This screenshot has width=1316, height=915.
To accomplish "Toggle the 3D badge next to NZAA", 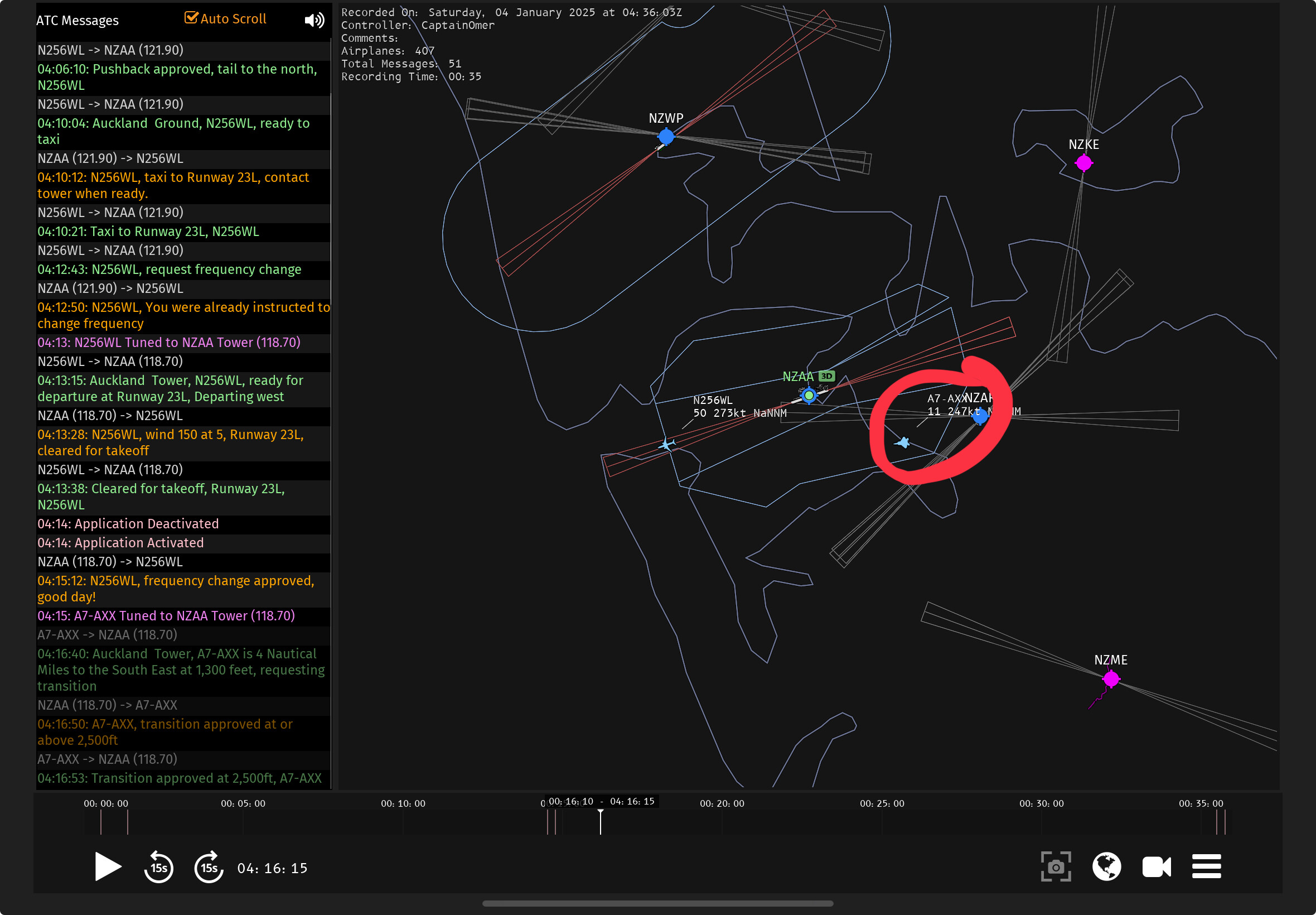I will tap(826, 376).
